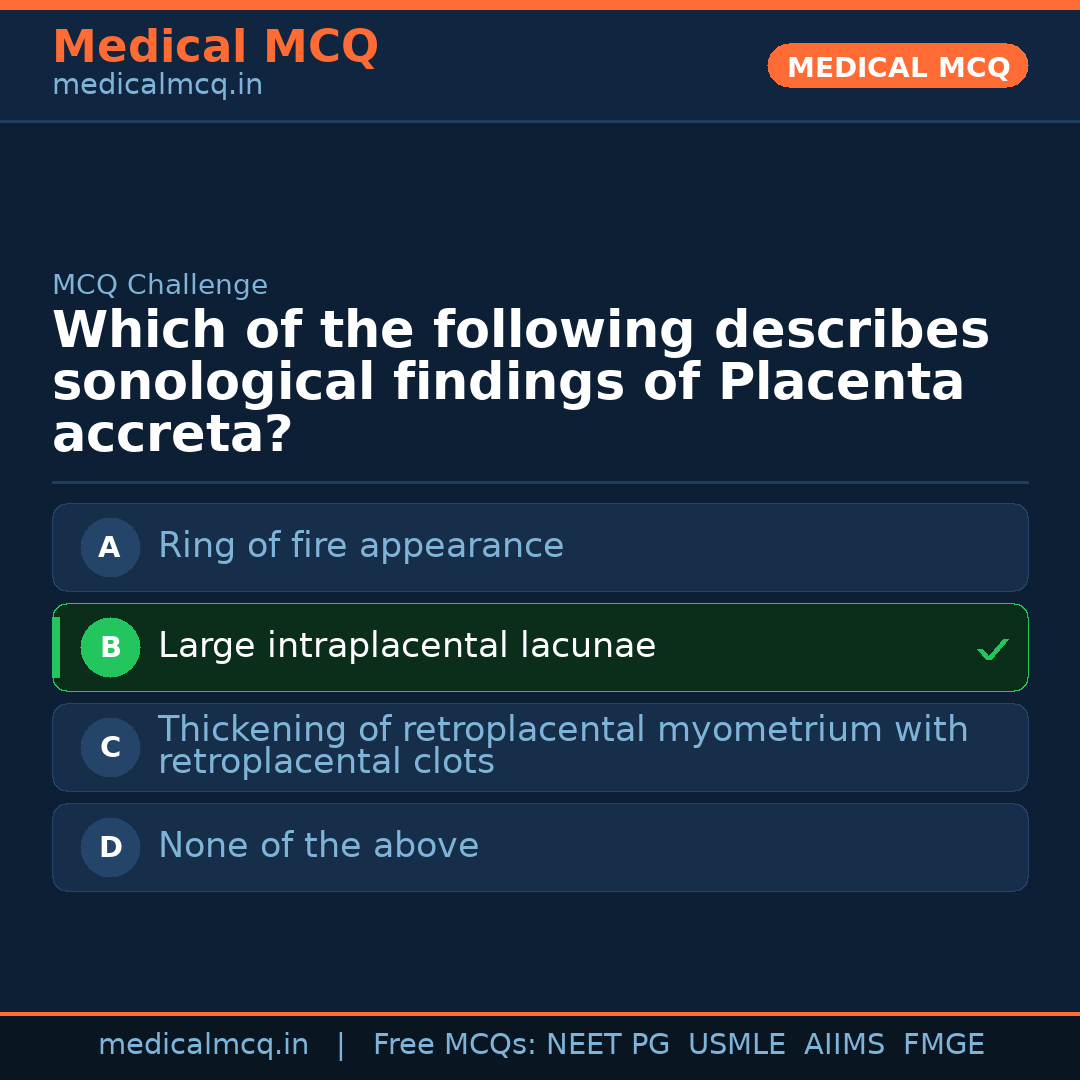Click the MCQ Challenge label

160,285
